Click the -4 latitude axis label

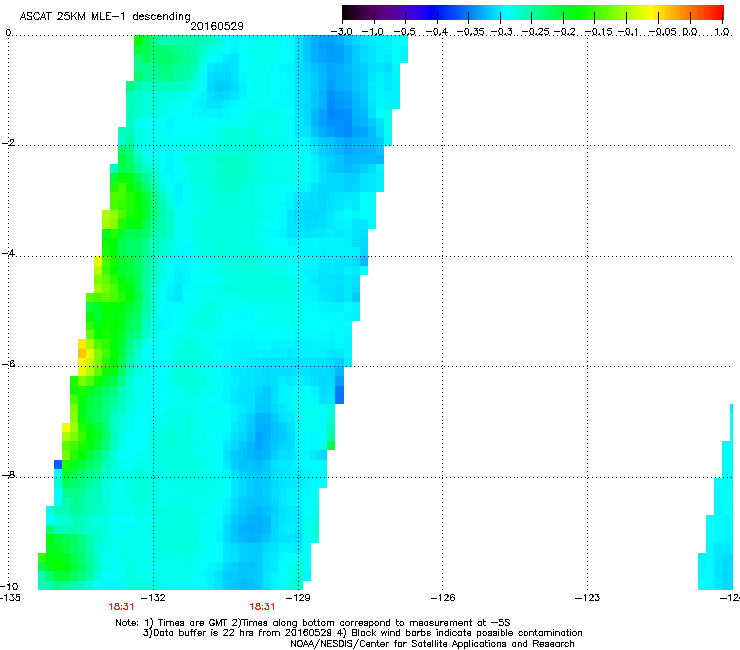(x=8, y=253)
